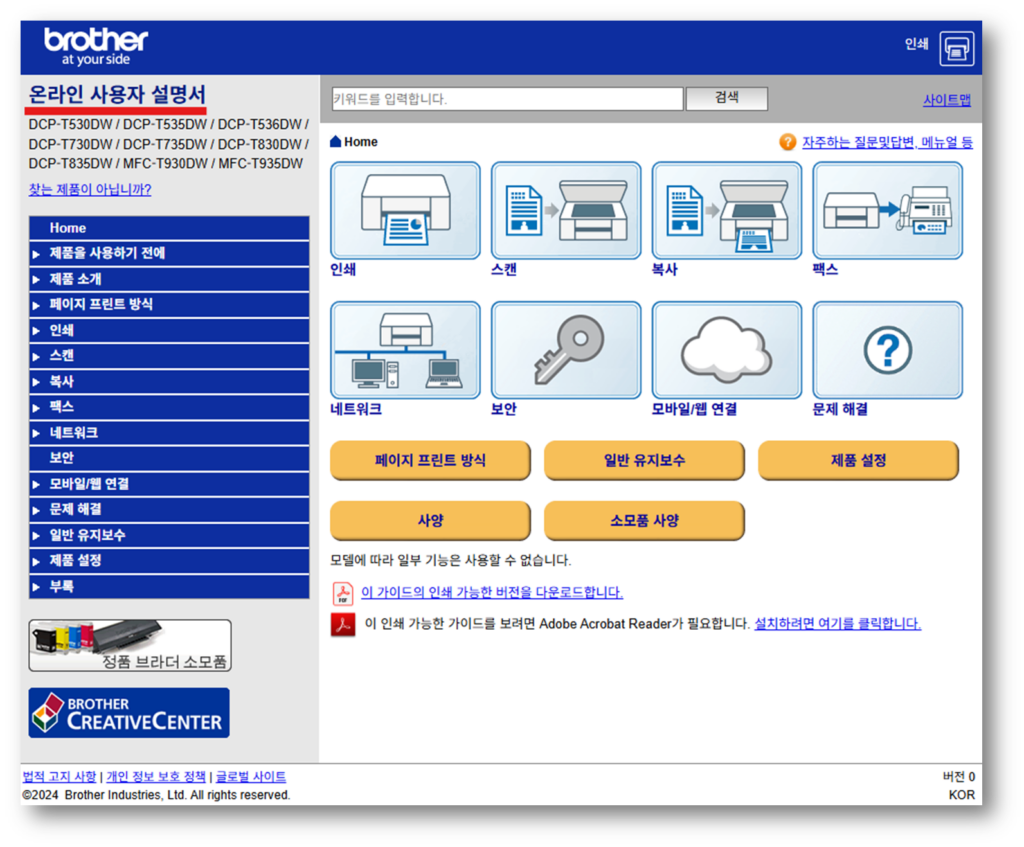1024x847 pixels.
Task: Expand the 스캔 sidebar section
Action: click(x=169, y=356)
